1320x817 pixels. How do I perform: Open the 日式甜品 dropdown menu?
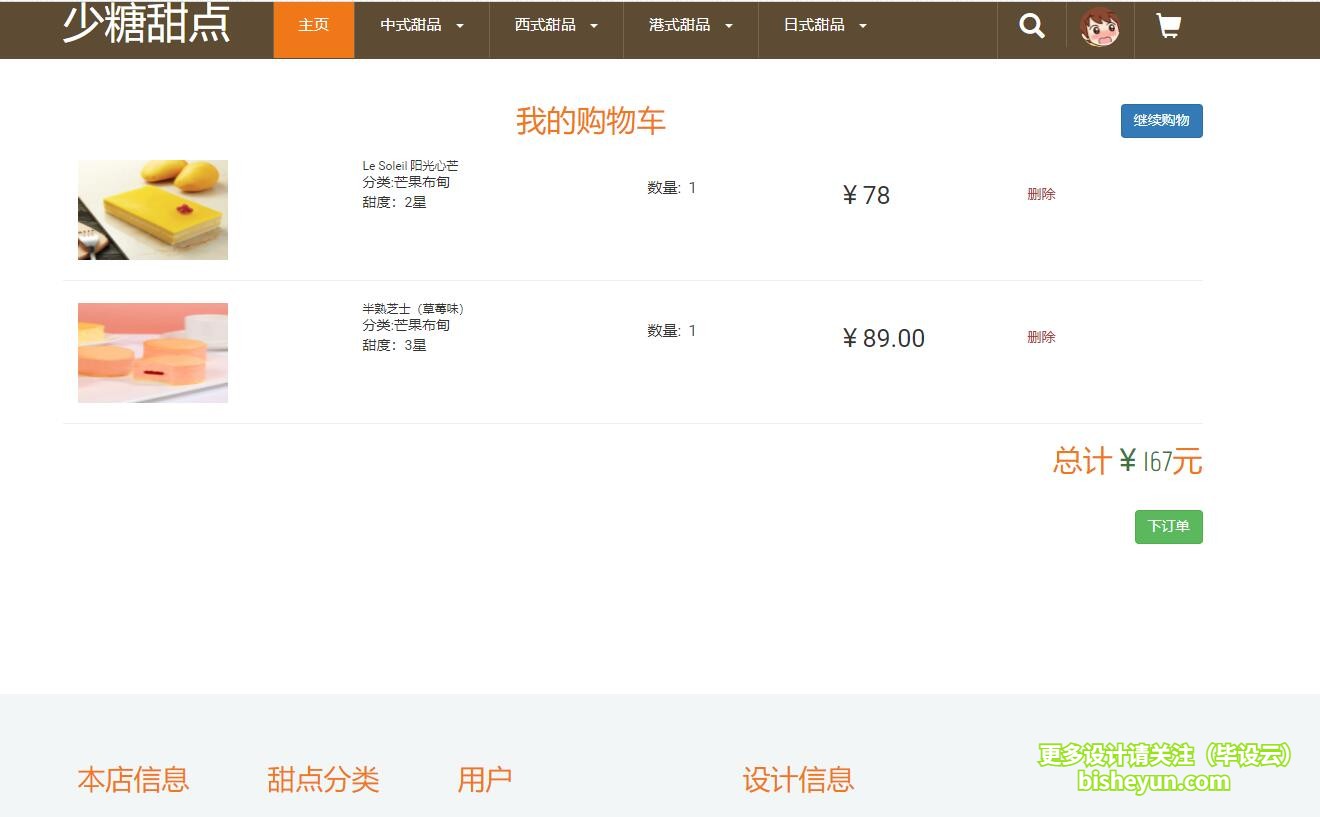point(825,25)
